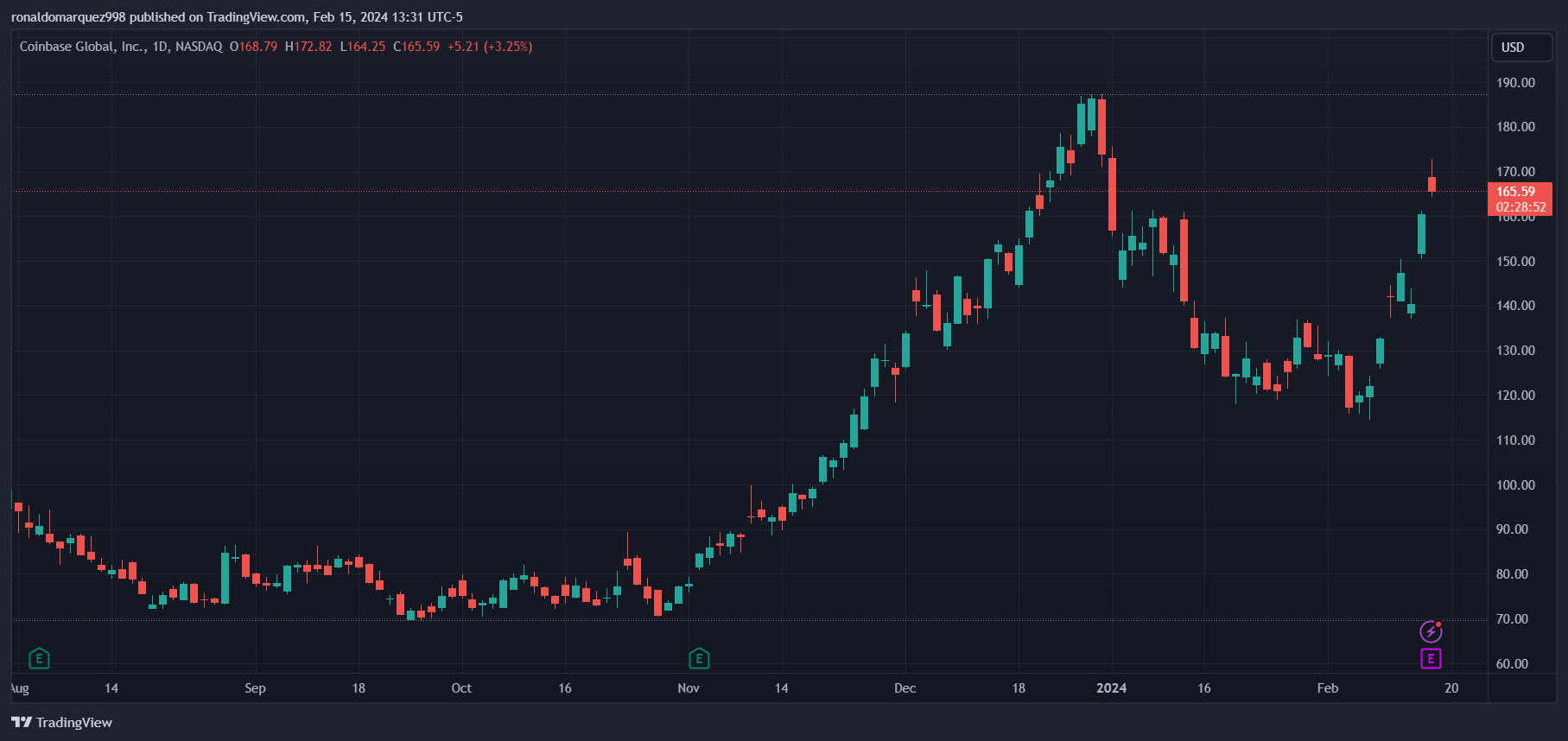The image size is (1568, 741).
Task: Click the Nov label on time axis
Action: click(689, 688)
